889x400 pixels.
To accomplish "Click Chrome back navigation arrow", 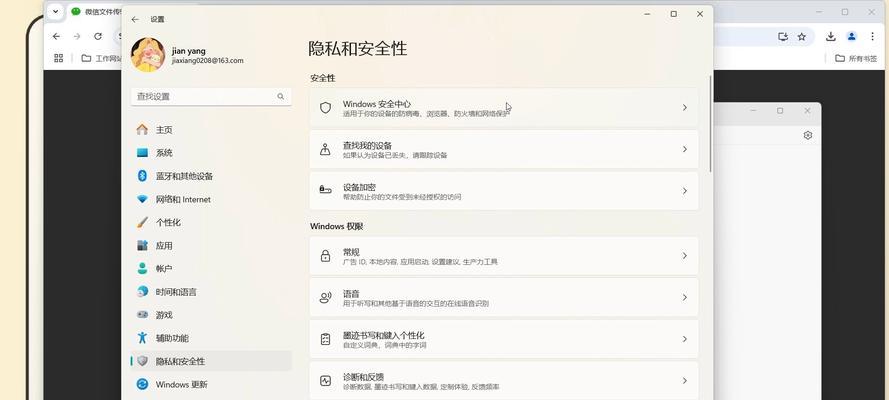I will [x=56, y=36].
